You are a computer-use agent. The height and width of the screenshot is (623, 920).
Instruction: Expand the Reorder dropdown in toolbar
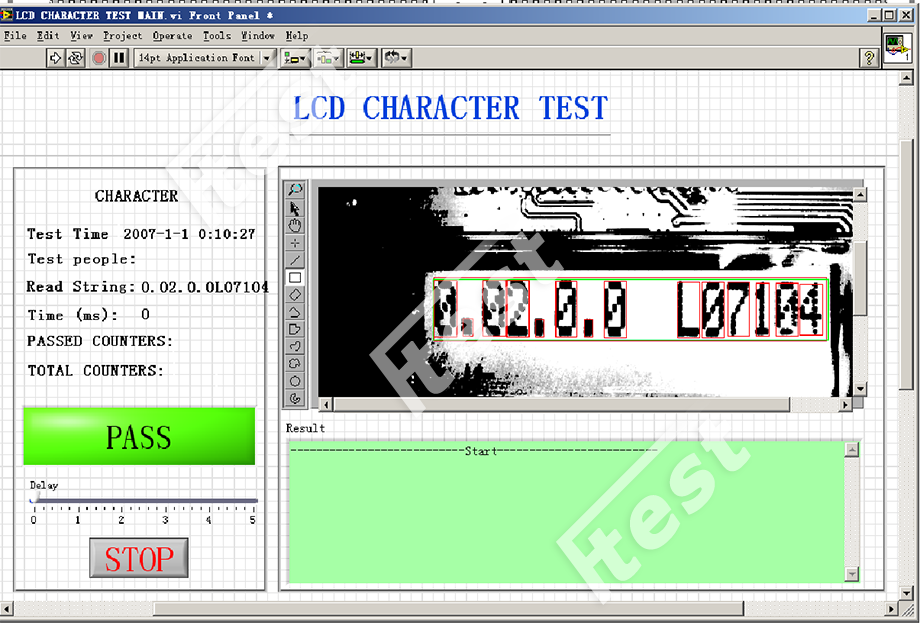click(396, 58)
